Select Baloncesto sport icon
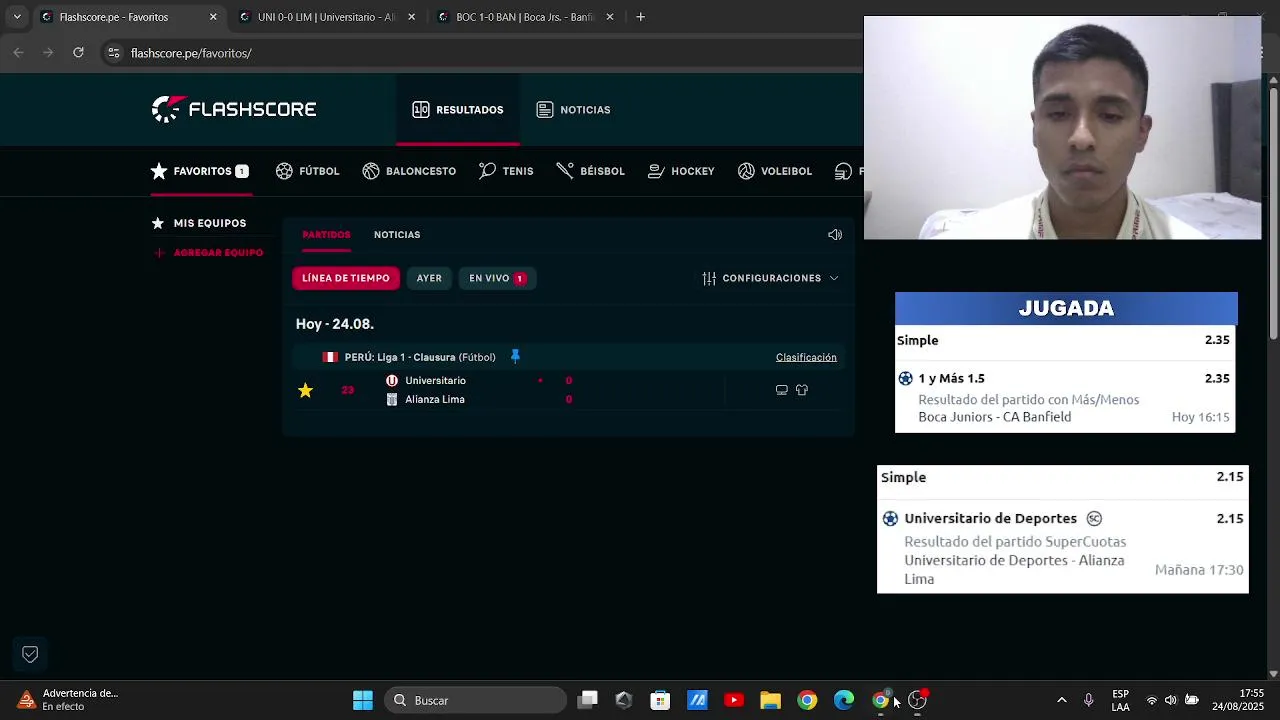Screen dimensions: 1280x720 click(409, 171)
